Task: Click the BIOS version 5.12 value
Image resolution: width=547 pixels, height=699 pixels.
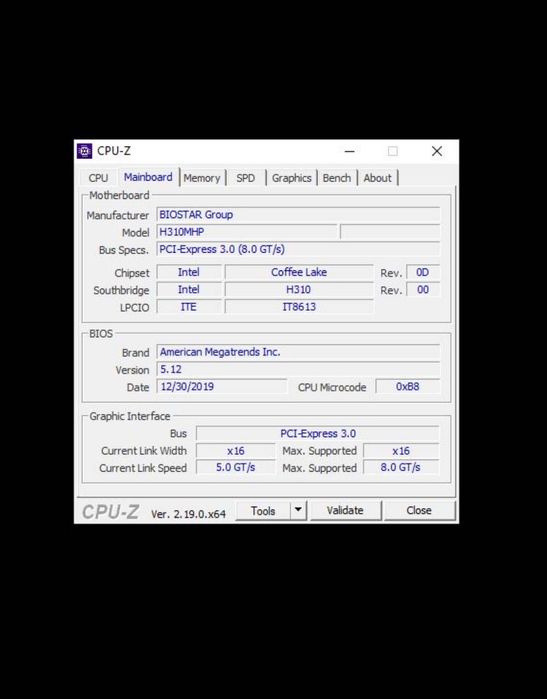Action: tap(298, 370)
